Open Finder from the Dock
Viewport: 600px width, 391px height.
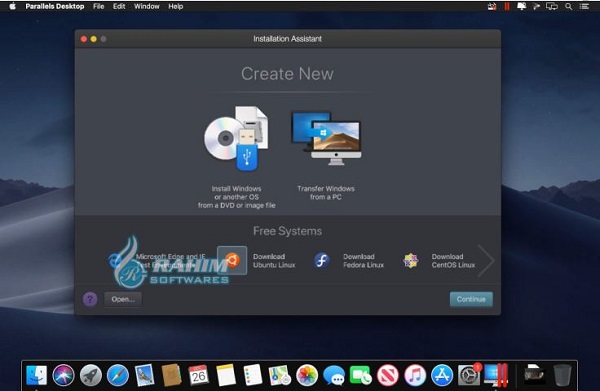[36, 375]
